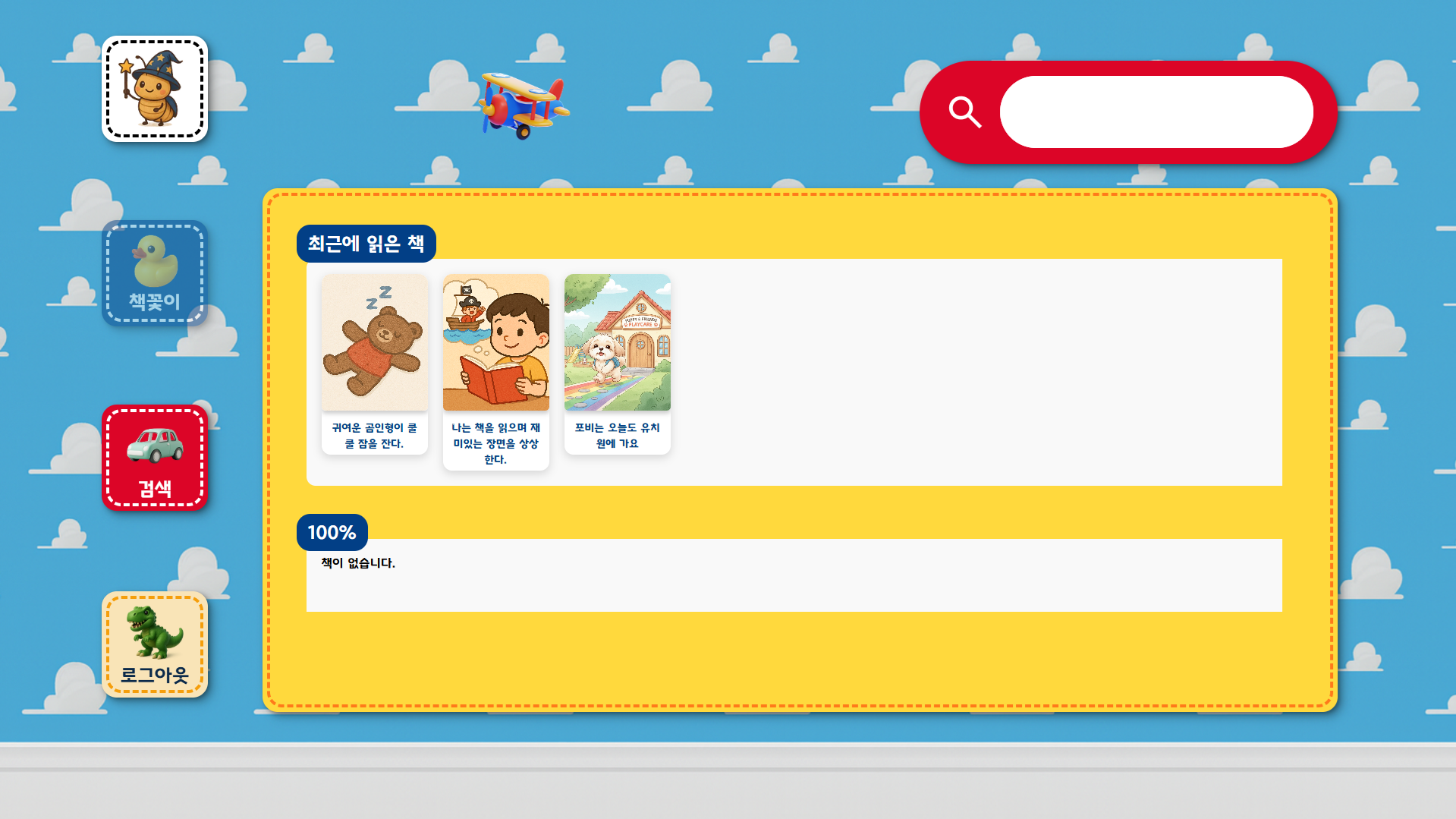Open the puppy daycare book cover
The height and width of the screenshot is (819, 1456).
(618, 342)
